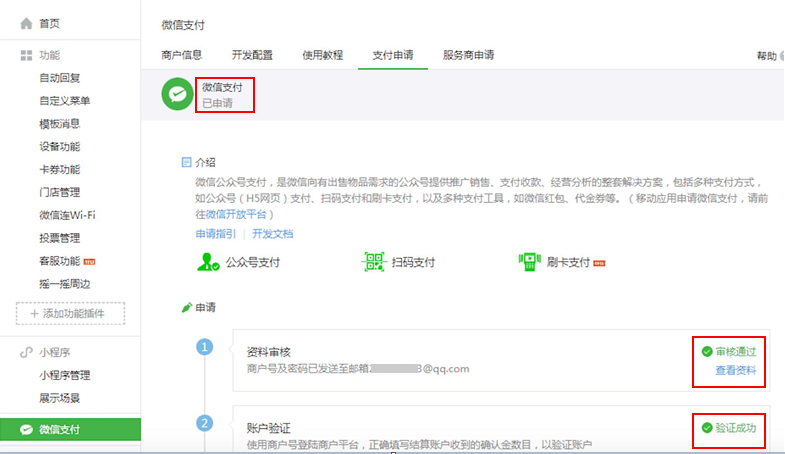Click the 功能 grid icon
785x454 pixels.
26,55
